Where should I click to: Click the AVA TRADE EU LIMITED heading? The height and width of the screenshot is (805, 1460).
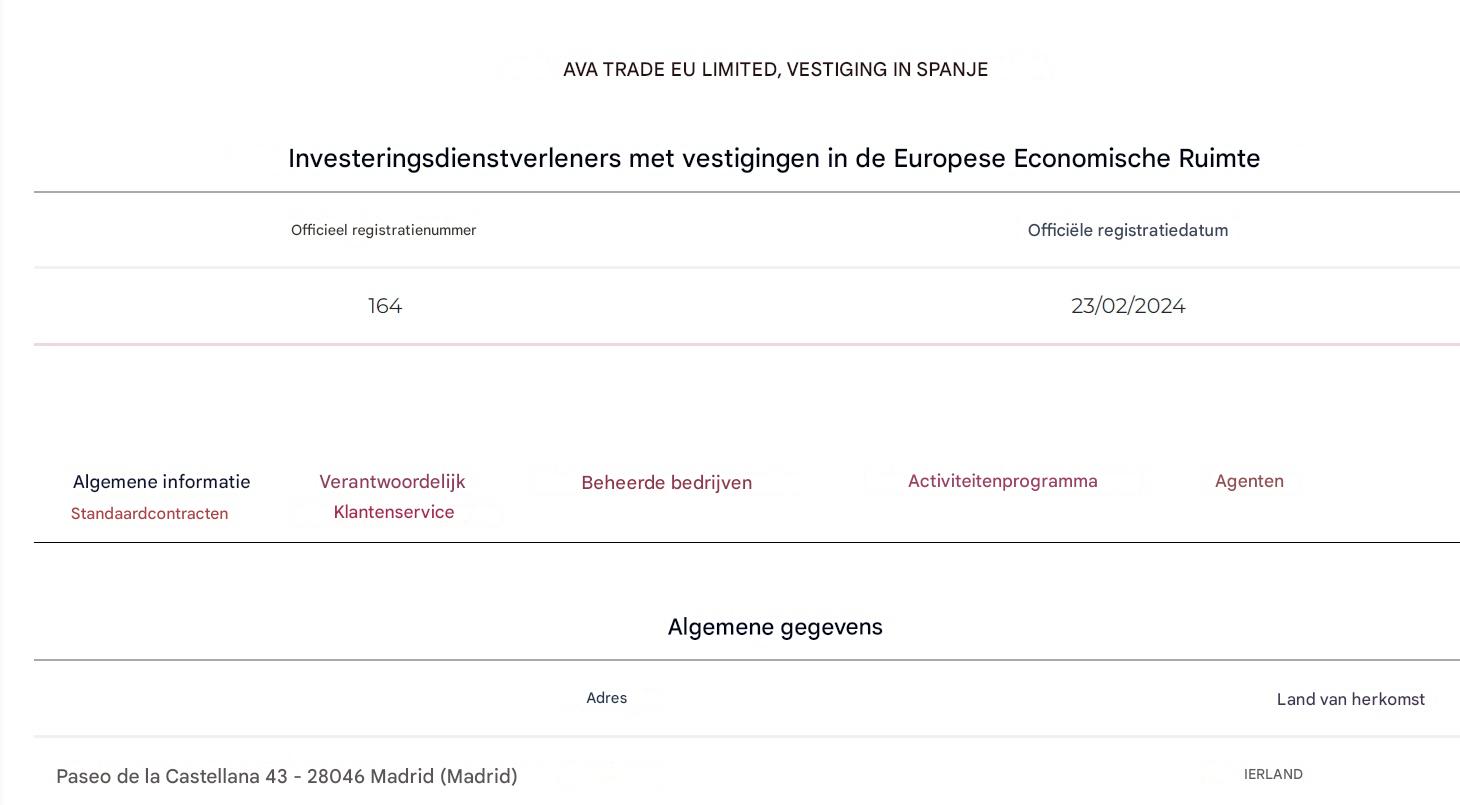click(774, 69)
